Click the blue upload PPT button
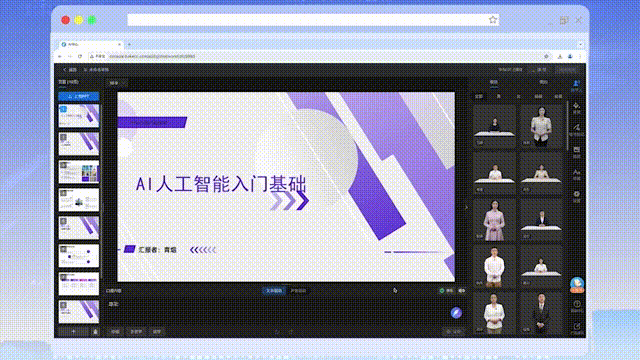Viewport: 640px width, 360px height. pos(79,96)
